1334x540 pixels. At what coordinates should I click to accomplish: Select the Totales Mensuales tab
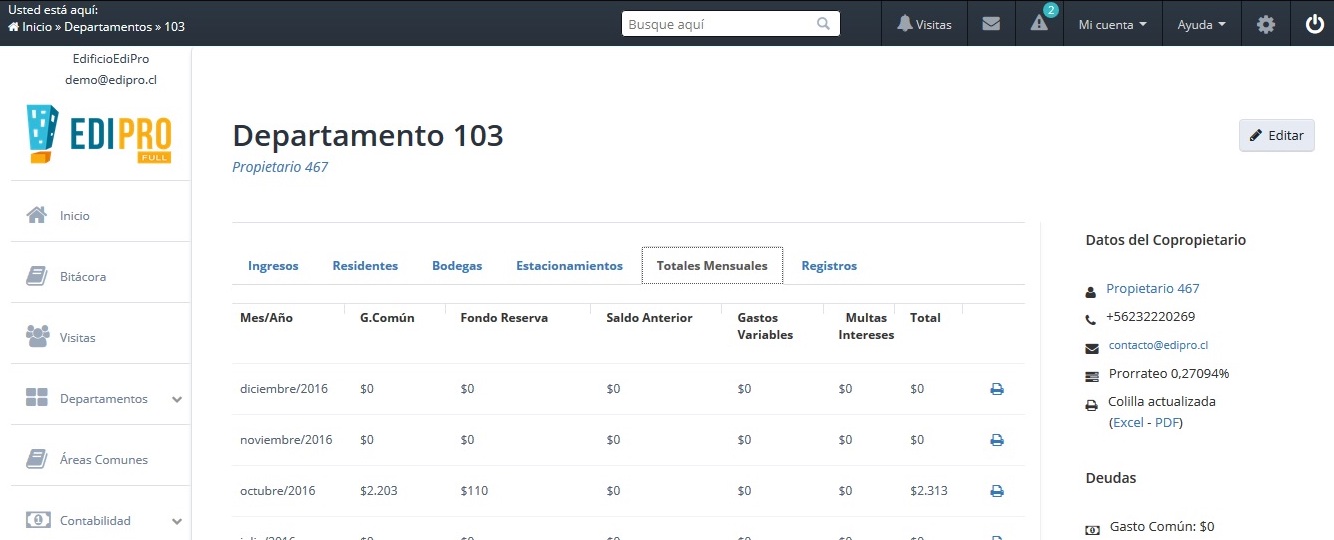(x=712, y=266)
